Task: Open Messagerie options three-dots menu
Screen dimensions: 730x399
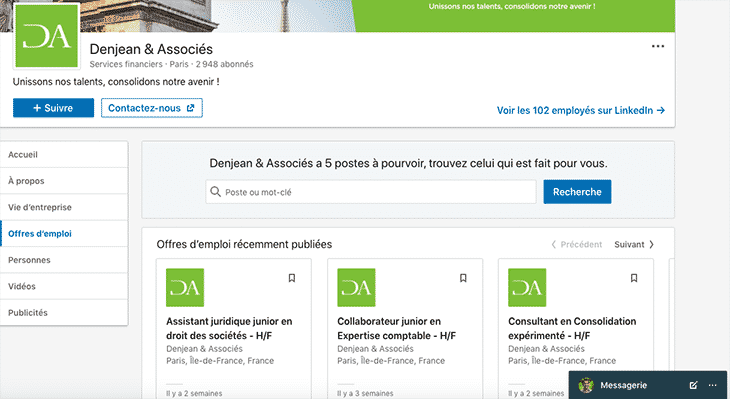Action: point(712,385)
